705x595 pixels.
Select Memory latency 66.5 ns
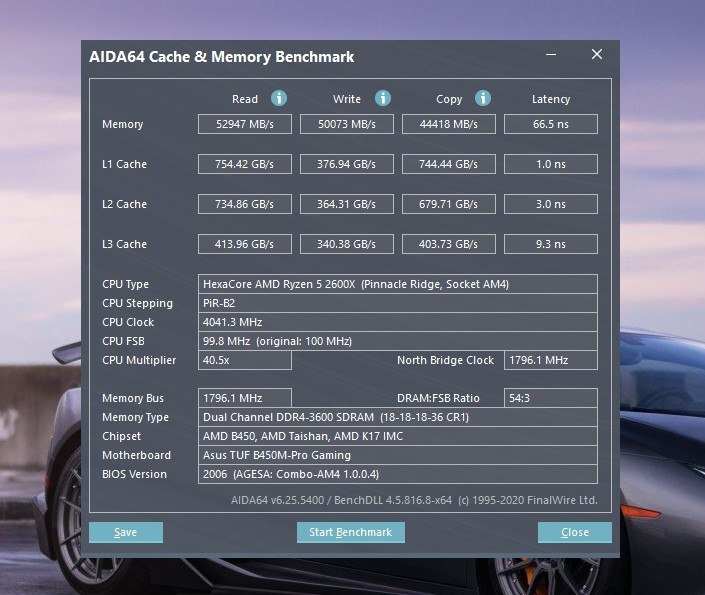click(x=551, y=124)
